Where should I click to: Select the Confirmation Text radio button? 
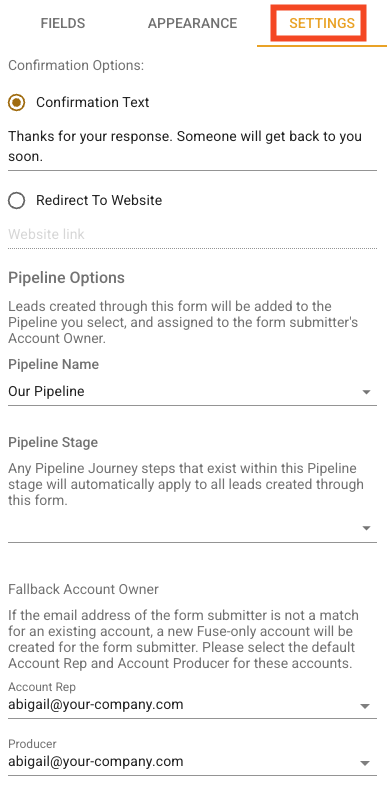pos(17,102)
